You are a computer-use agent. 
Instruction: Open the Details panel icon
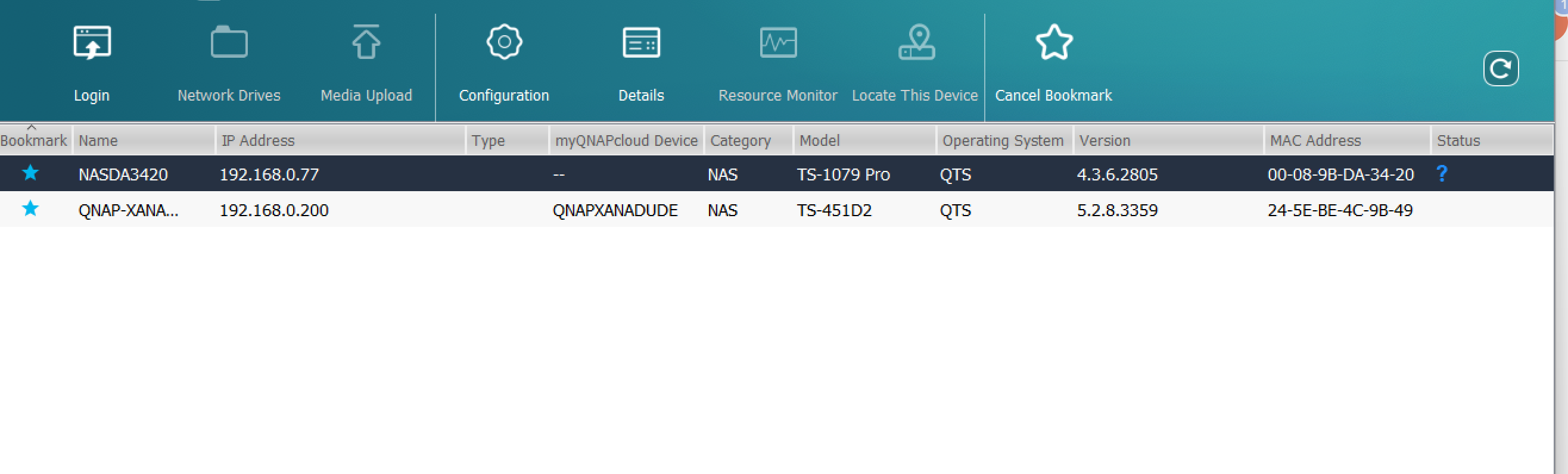pos(641,43)
